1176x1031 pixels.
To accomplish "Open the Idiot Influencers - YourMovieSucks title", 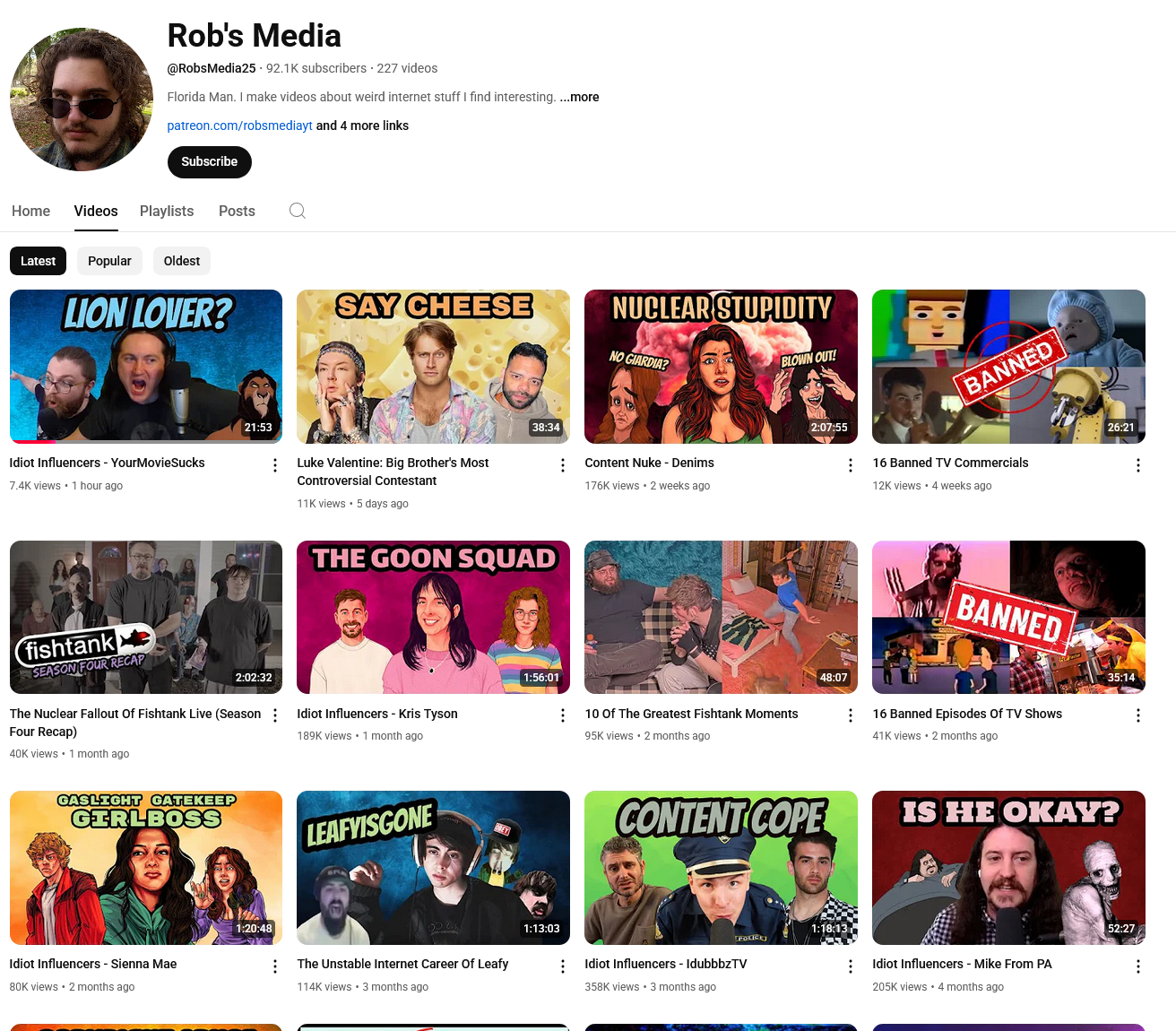I will [108, 463].
